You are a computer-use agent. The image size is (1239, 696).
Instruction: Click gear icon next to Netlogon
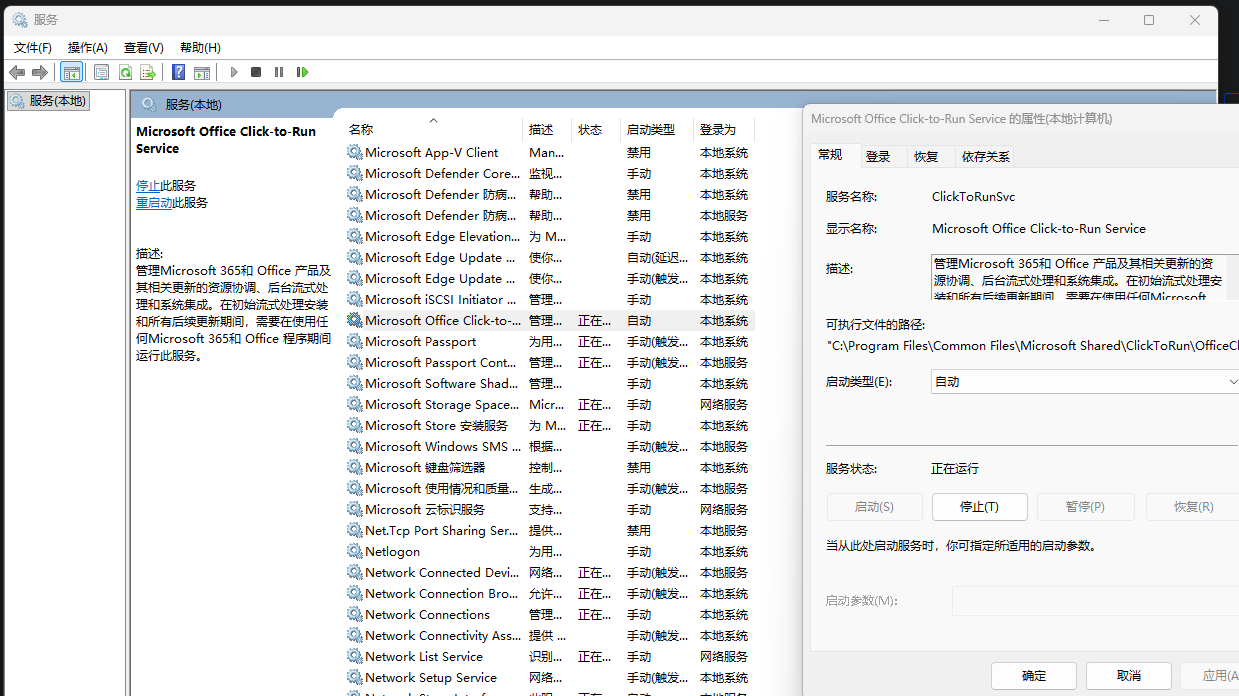[x=355, y=551]
